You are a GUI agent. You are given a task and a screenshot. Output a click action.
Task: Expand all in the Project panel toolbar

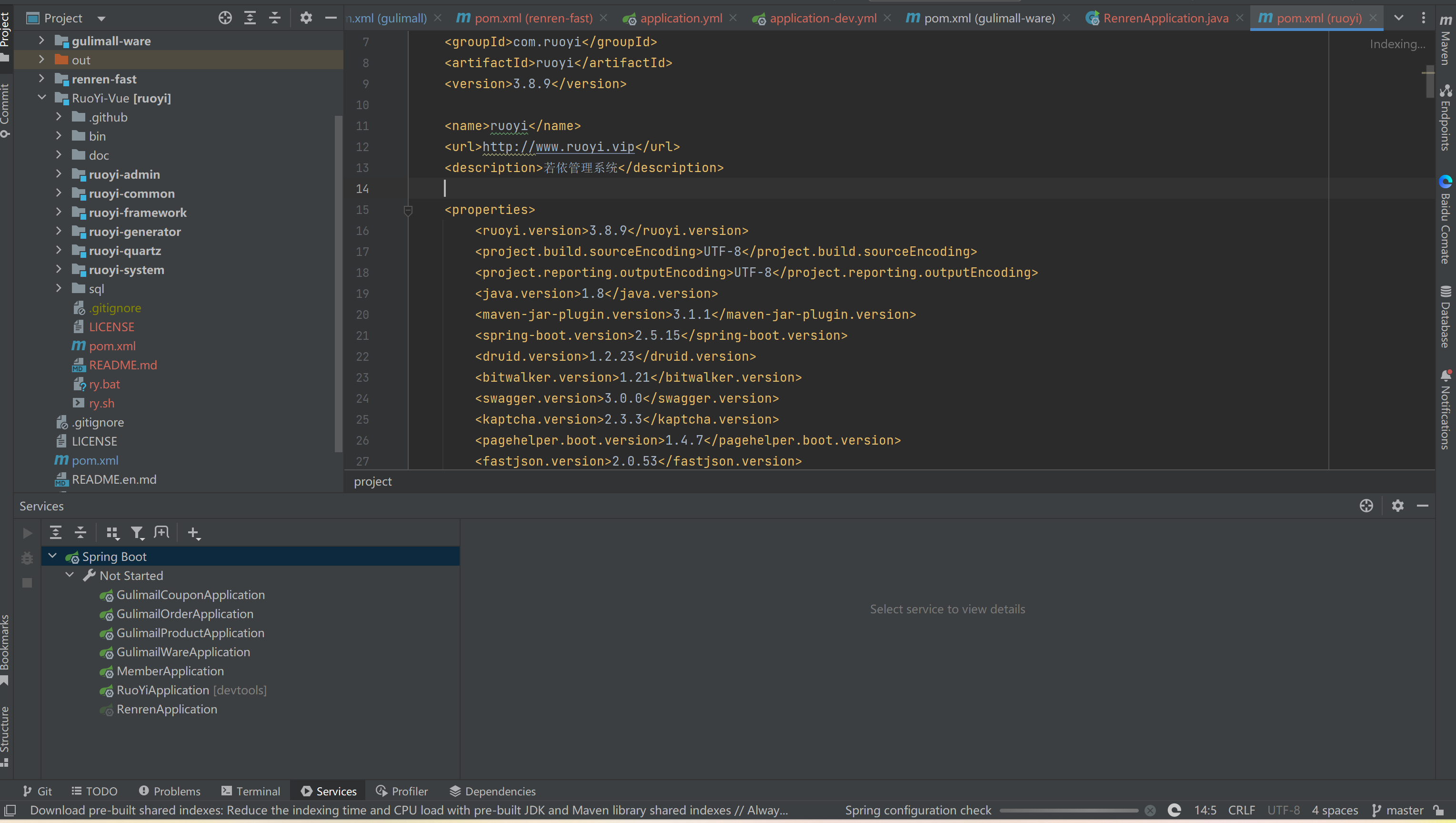click(250, 18)
